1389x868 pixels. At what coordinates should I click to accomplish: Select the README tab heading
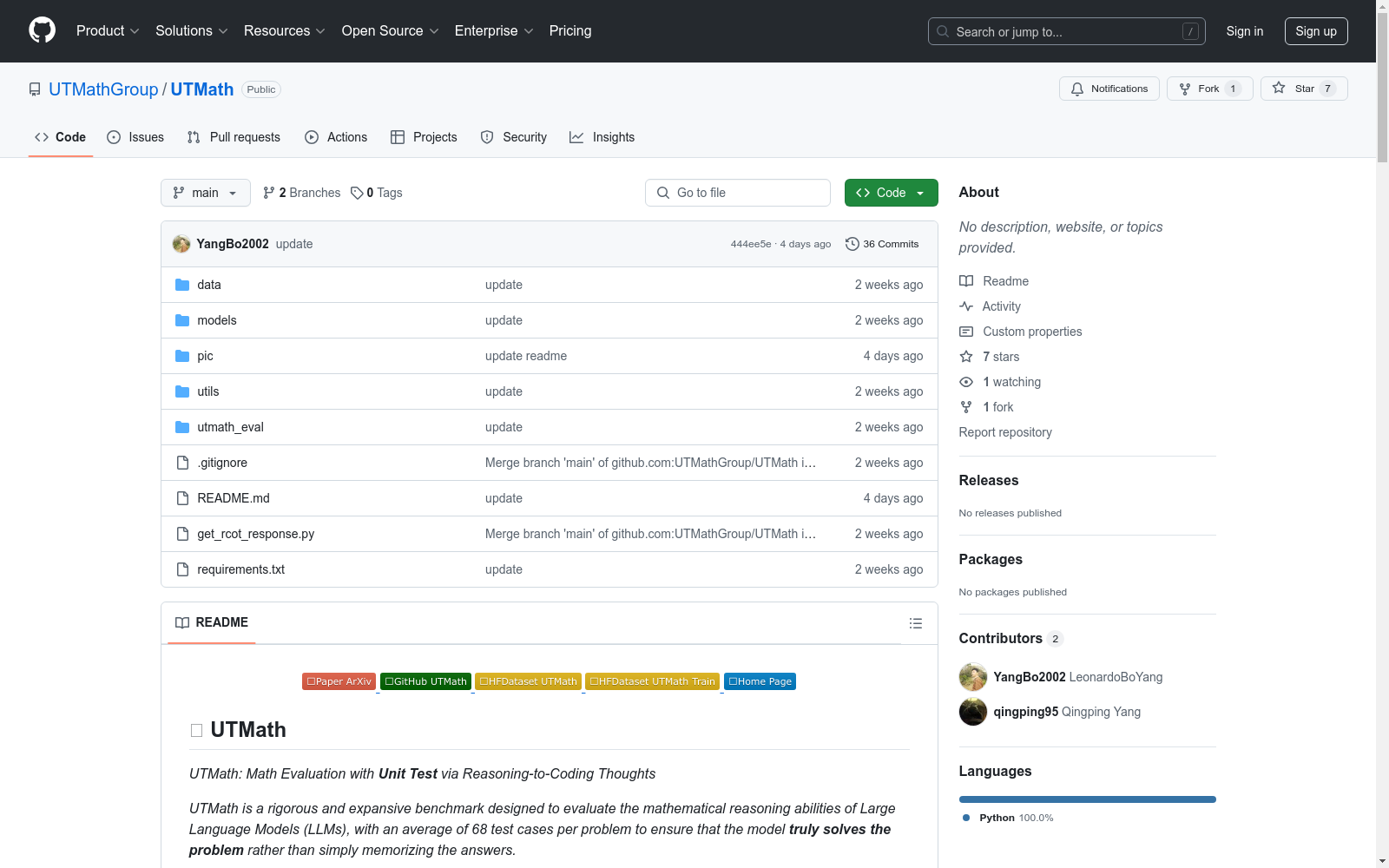(x=212, y=622)
